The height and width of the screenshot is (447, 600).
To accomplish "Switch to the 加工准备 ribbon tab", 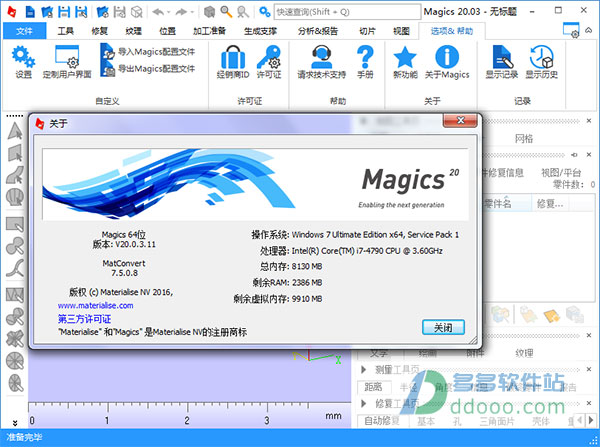I will pyautogui.click(x=209, y=31).
